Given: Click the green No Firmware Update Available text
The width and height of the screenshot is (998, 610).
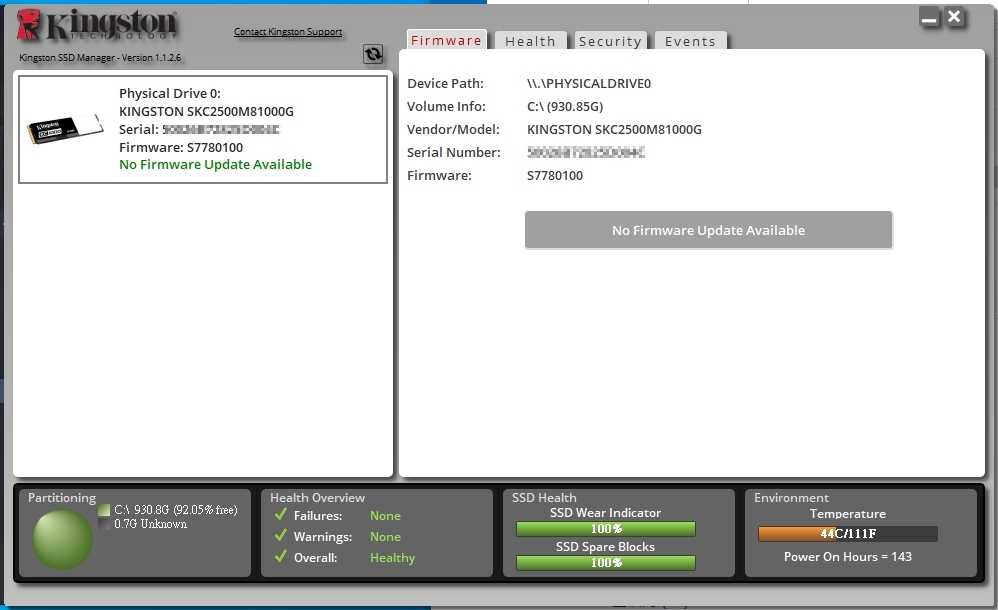Looking at the screenshot, I should click(x=215, y=164).
